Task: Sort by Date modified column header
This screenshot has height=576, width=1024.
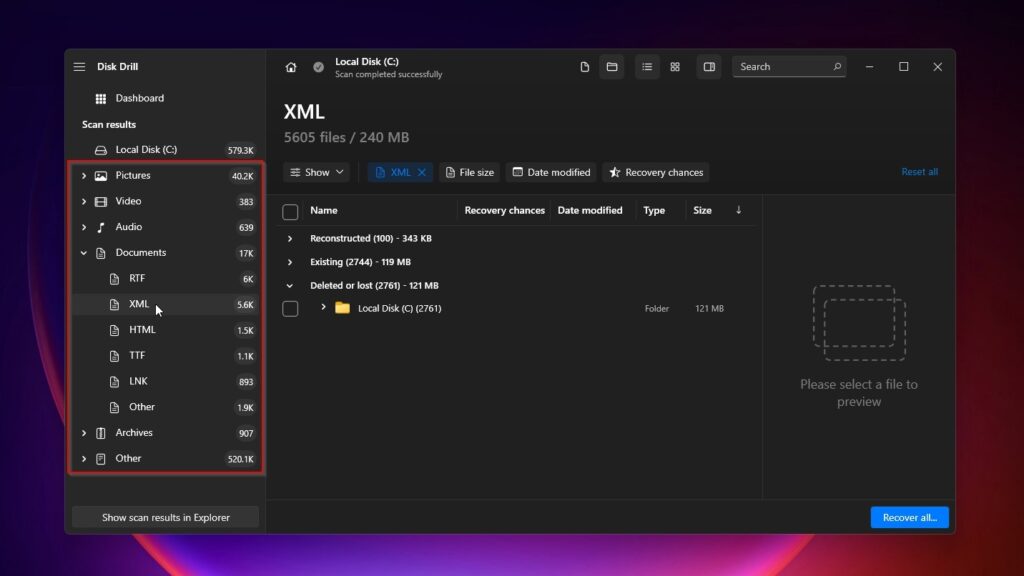Action: pyautogui.click(x=590, y=210)
